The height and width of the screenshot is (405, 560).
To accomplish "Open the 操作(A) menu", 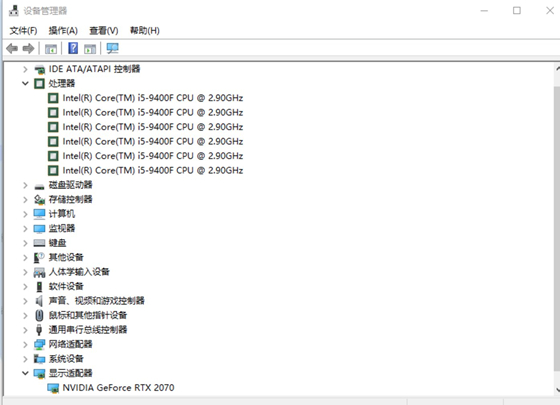I will pyautogui.click(x=63, y=31).
